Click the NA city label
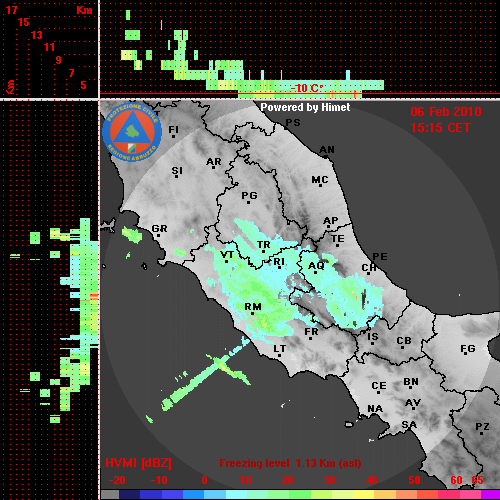The height and width of the screenshot is (500, 500). tap(375, 408)
